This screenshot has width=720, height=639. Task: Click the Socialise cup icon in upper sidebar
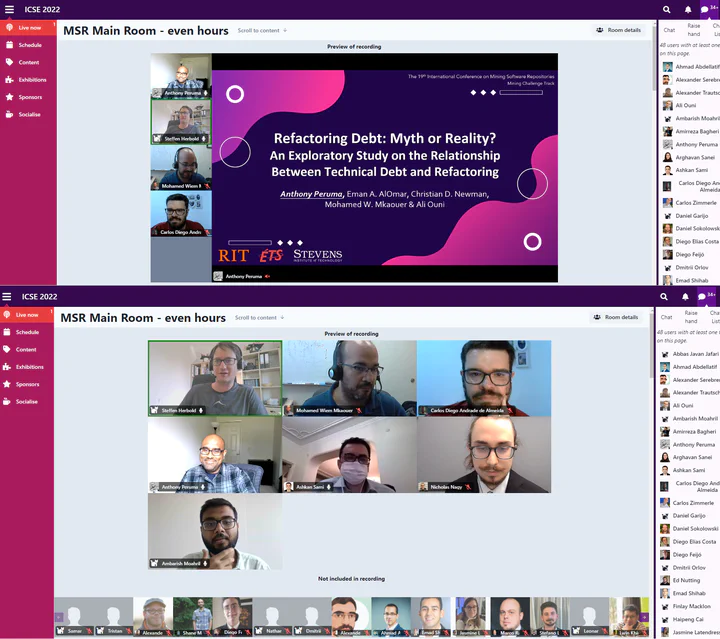pyautogui.click(x=9, y=114)
